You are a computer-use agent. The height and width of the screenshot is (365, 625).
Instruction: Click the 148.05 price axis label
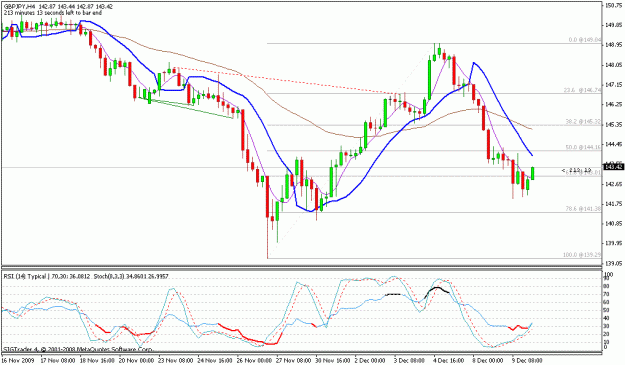coord(614,65)
